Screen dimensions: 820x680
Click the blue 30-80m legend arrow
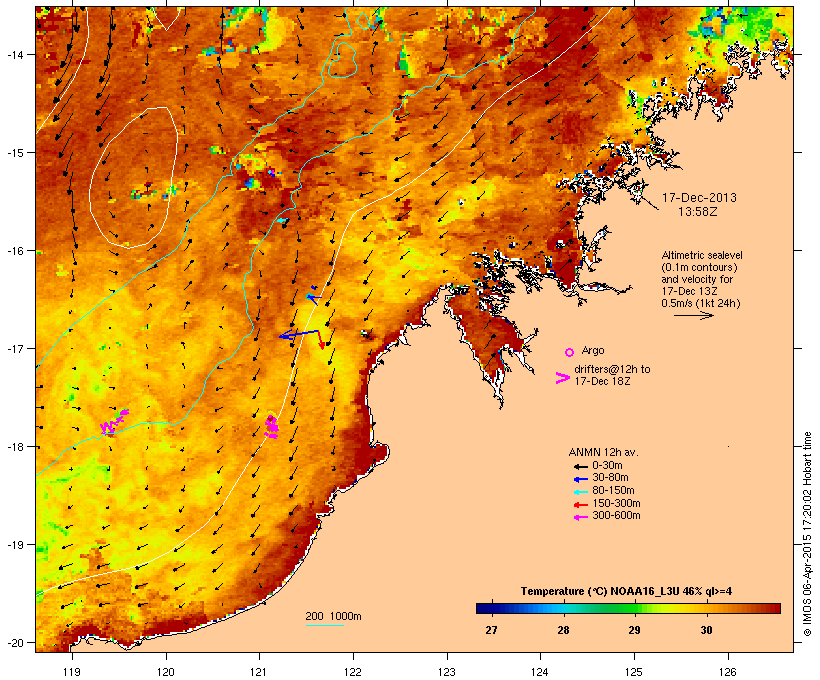pos(580,479)
